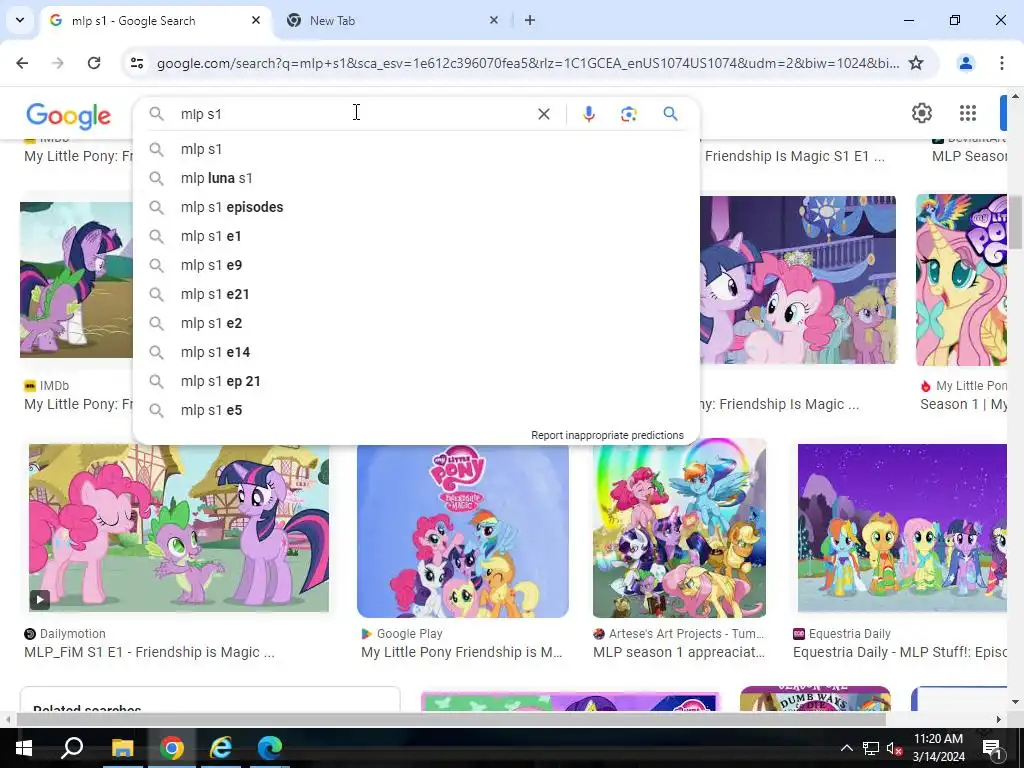Select suggestion 'mlp s1 episodes'
Screen dimensions: 1024x768
pyautogui.click(x=416, y=207)
